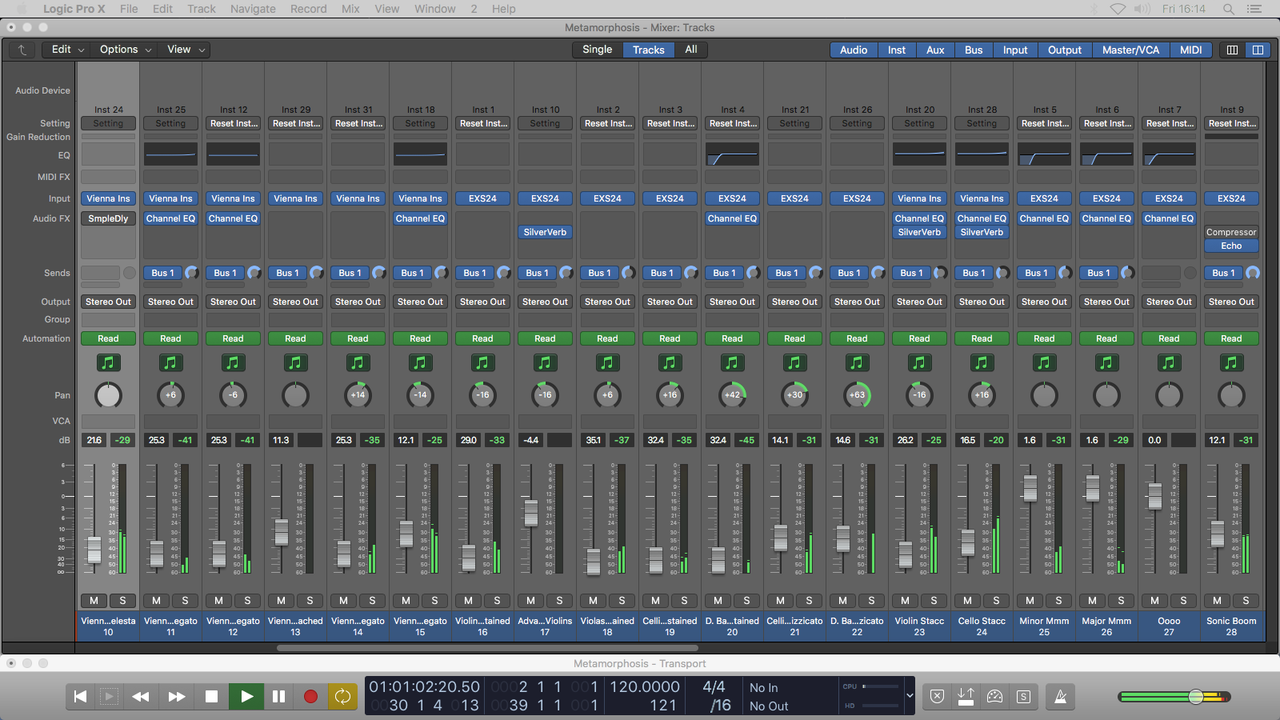Click the 4/4 time signature display

tap(714, 687)
